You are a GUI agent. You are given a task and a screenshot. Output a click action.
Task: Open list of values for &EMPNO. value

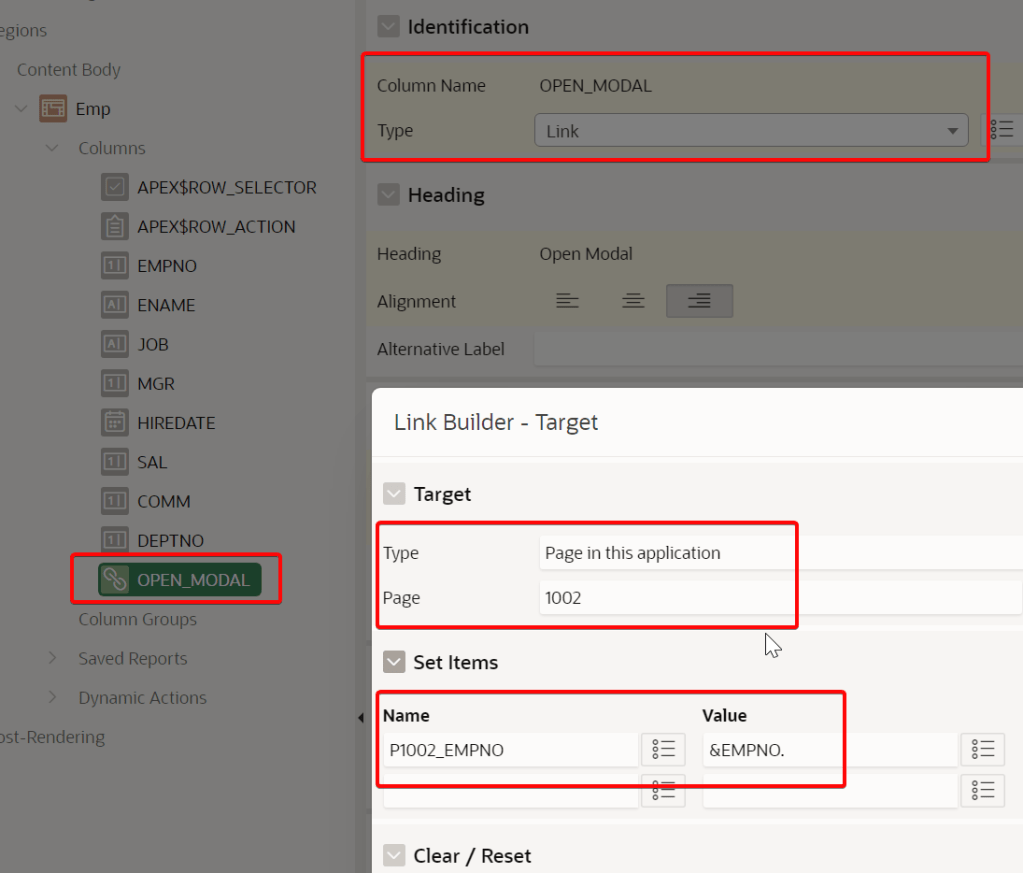[982, 749]
